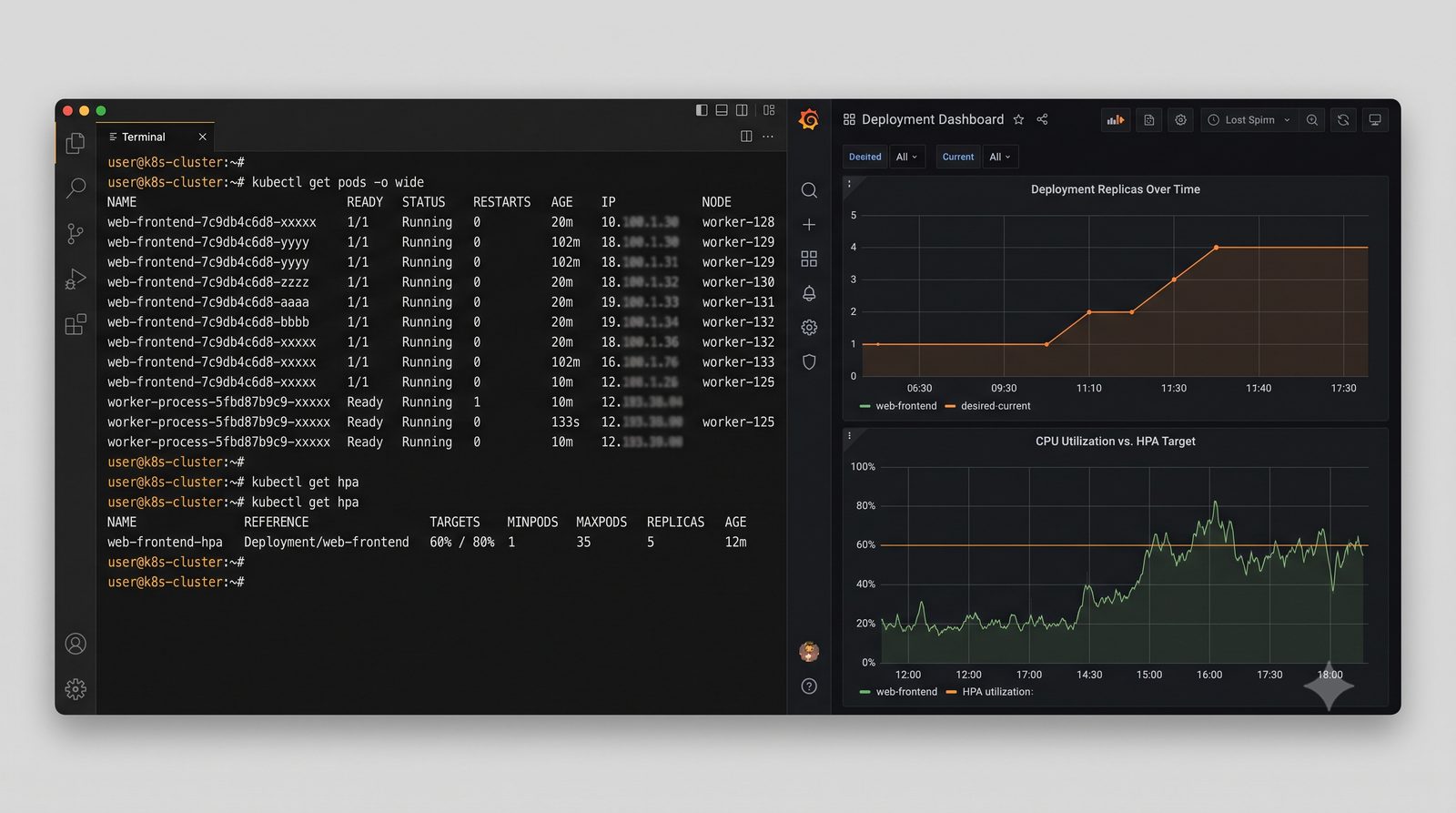This screenshot has width=1456, height=813.
Task: Click the Deployment Dashboard title
Action: click(933, 119)
